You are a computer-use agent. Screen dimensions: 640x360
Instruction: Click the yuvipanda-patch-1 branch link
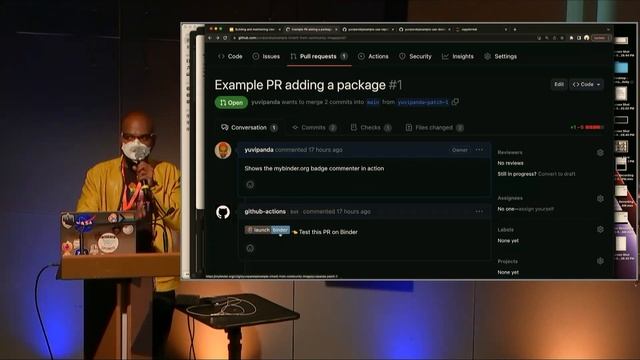[423, 102]
